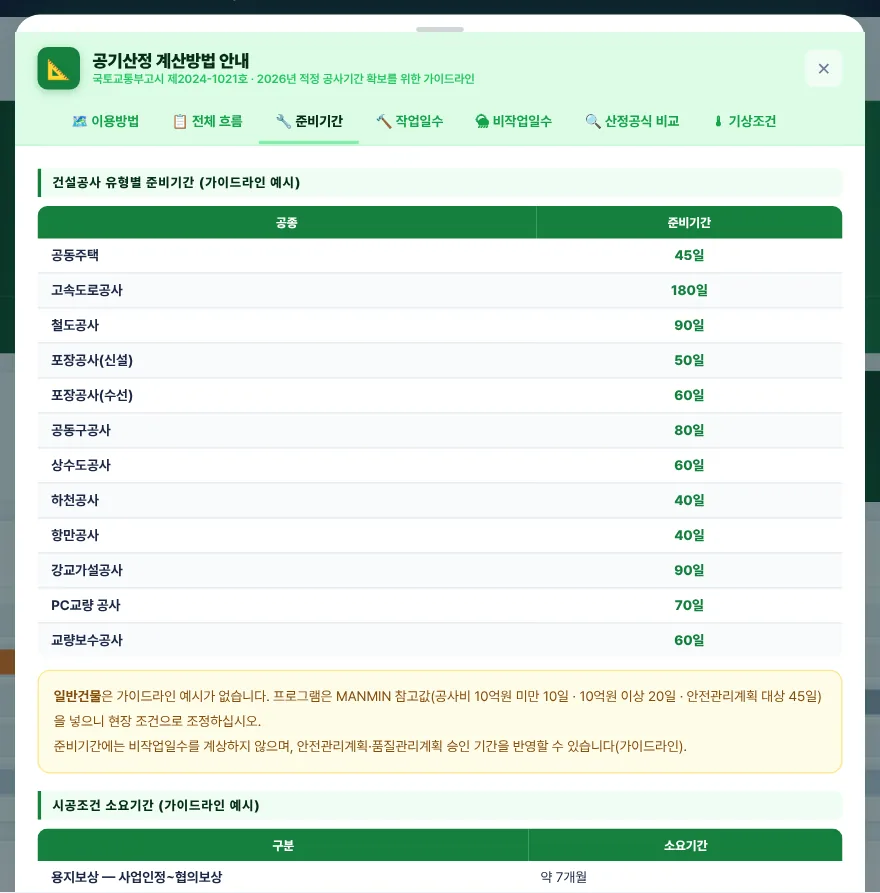880x893 pixels.
Task: Click the 일반건물 highlighted word in the note
Action: pos(77,696)
